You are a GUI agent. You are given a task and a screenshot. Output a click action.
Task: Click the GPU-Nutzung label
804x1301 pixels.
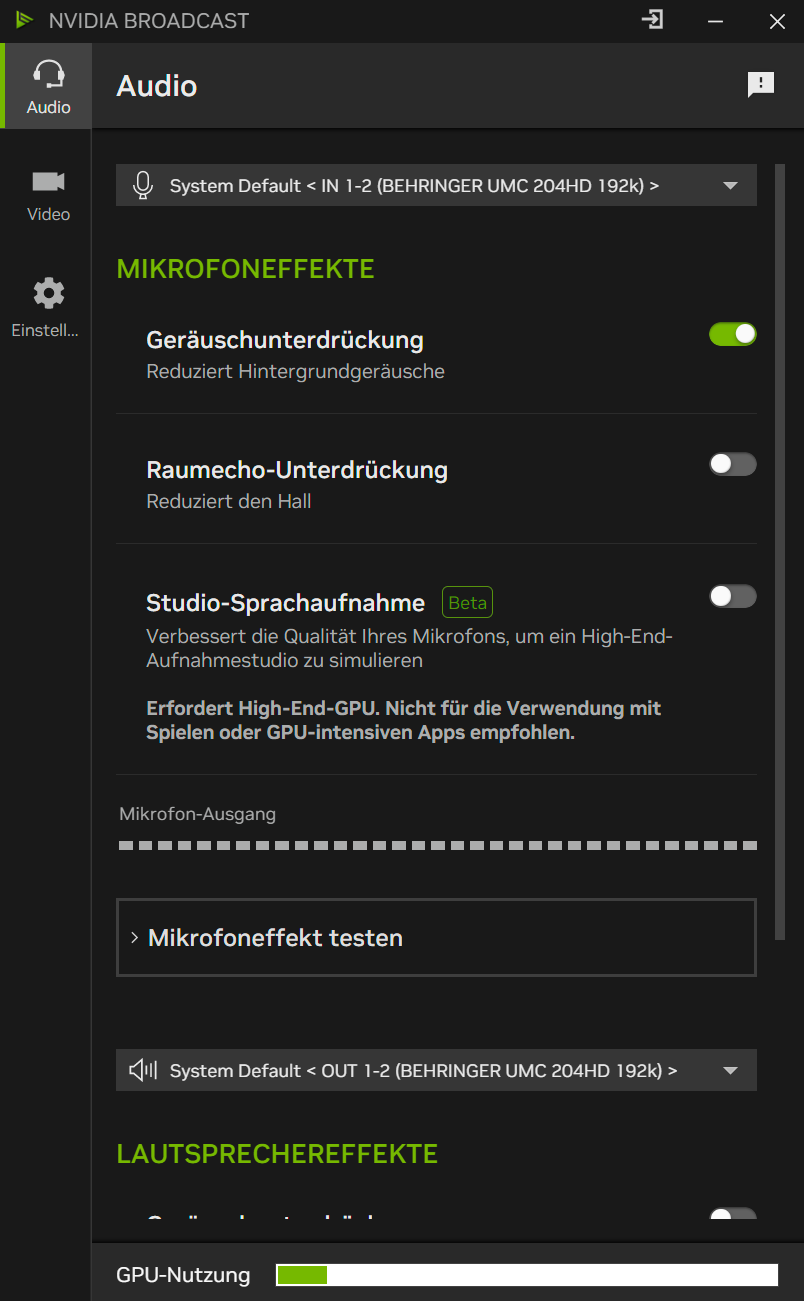tap(183, 1275)
